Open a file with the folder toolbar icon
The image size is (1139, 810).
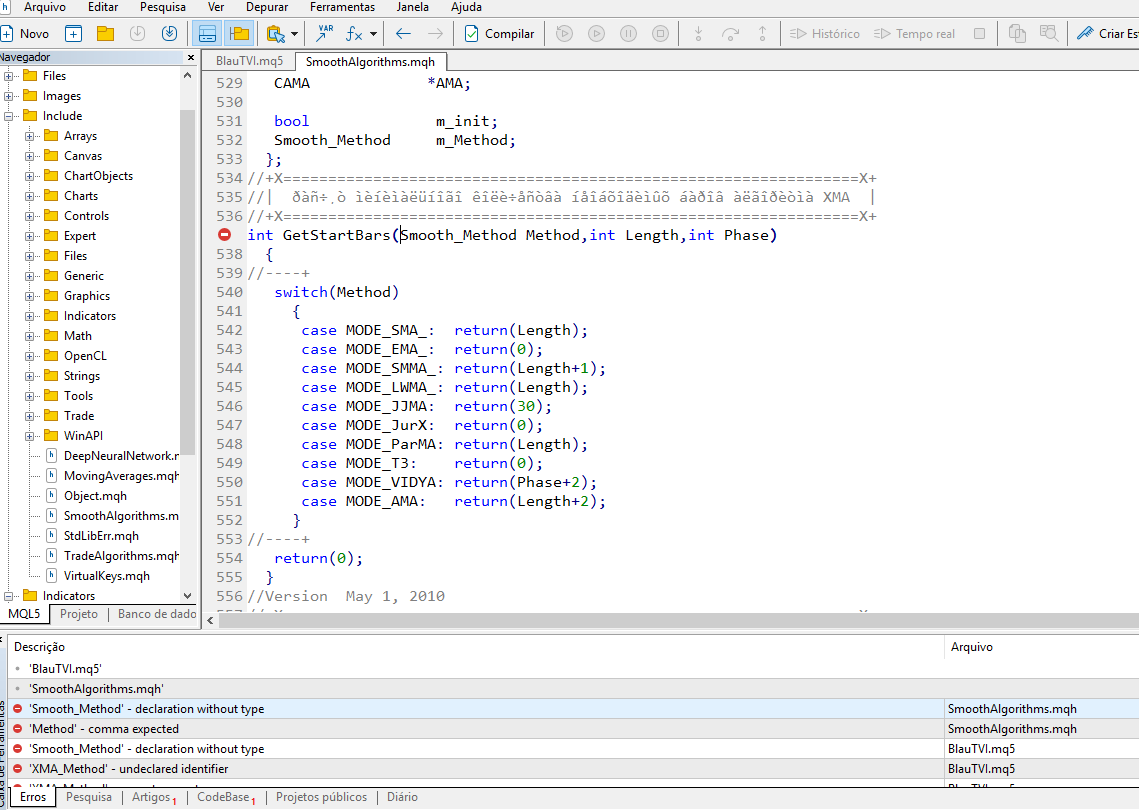point(105,33)
